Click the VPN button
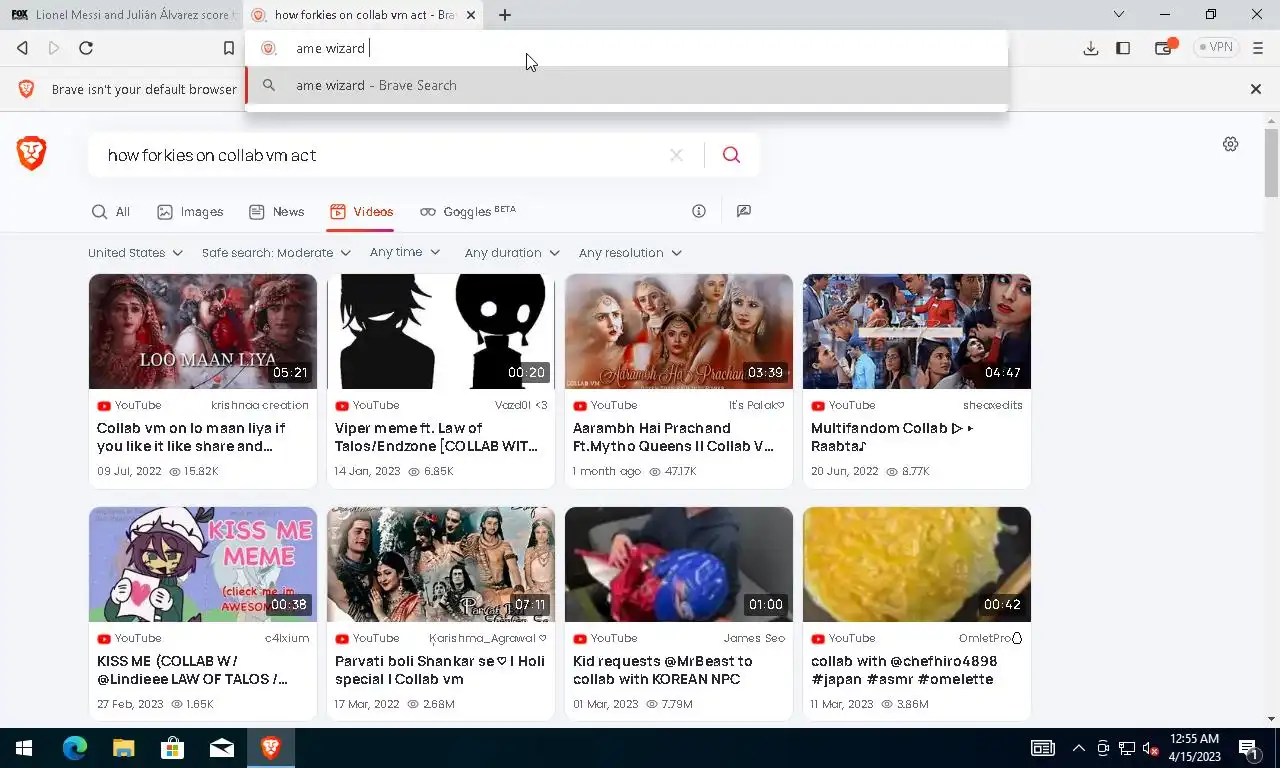Viewport: 1280px width, 768px height. (1216, 48)
